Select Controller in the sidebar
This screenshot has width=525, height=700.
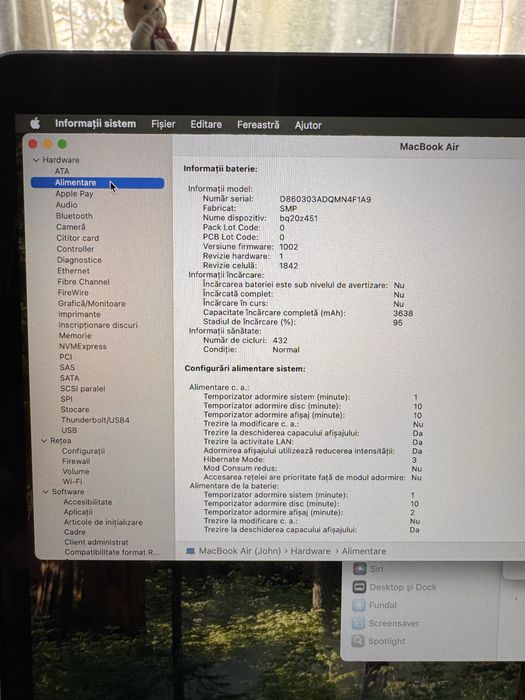[x=75, y=249]
